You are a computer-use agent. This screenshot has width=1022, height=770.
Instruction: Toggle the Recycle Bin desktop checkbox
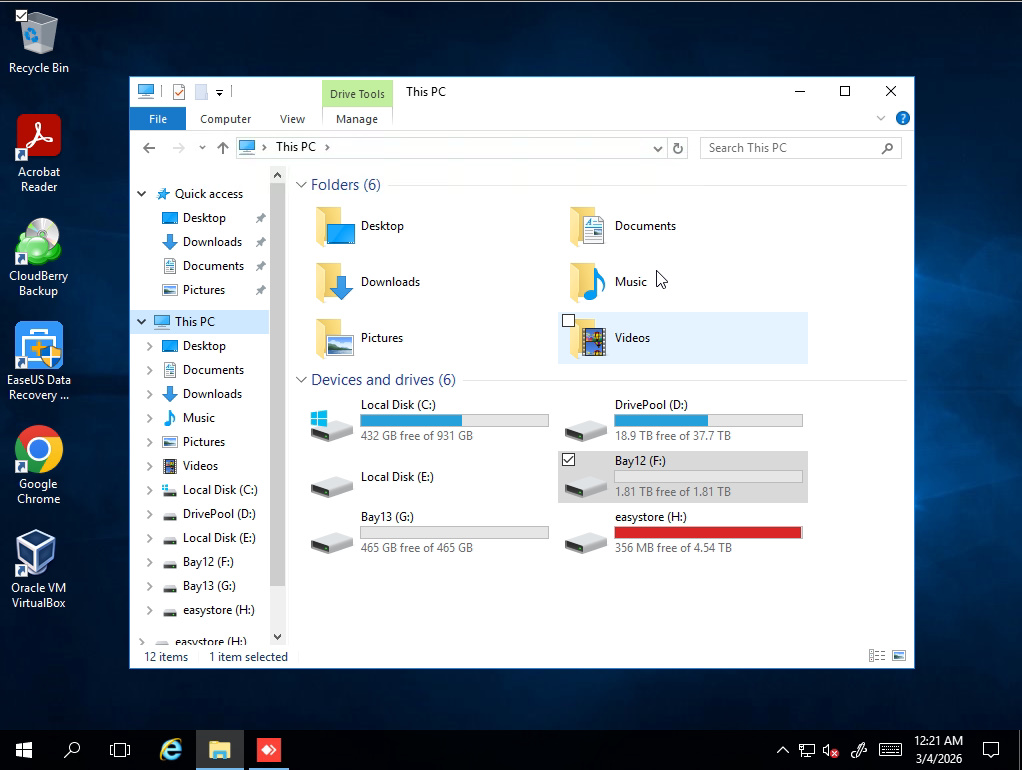click(x=22, y=15)
